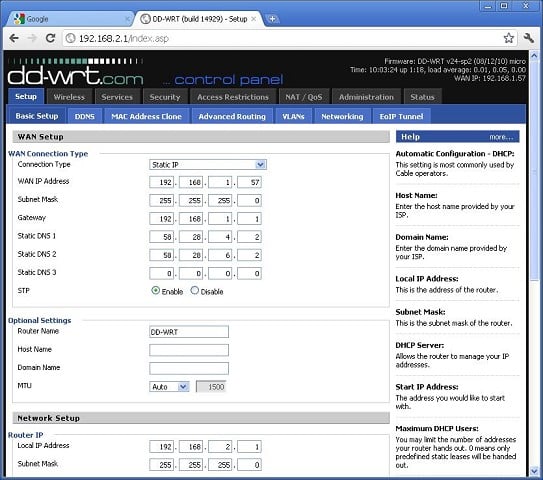Open the Services tab
Image resolution: width=543 pixels, height=480 pixels.
coord(117,97)
